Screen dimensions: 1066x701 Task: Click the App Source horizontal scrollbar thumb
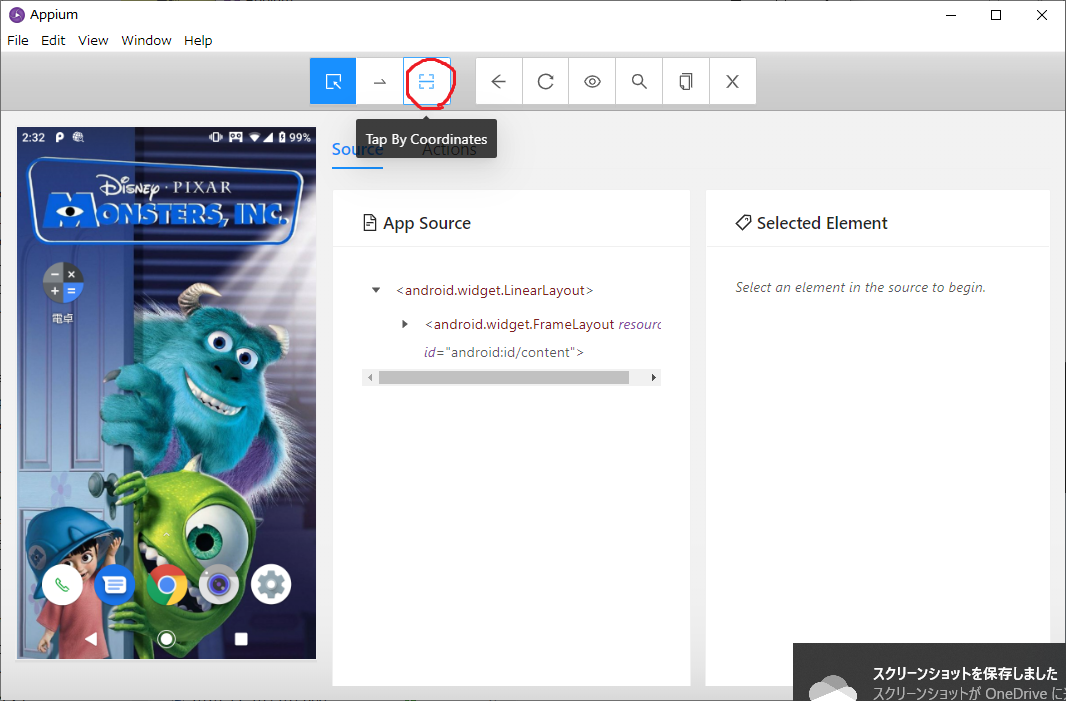504,377
